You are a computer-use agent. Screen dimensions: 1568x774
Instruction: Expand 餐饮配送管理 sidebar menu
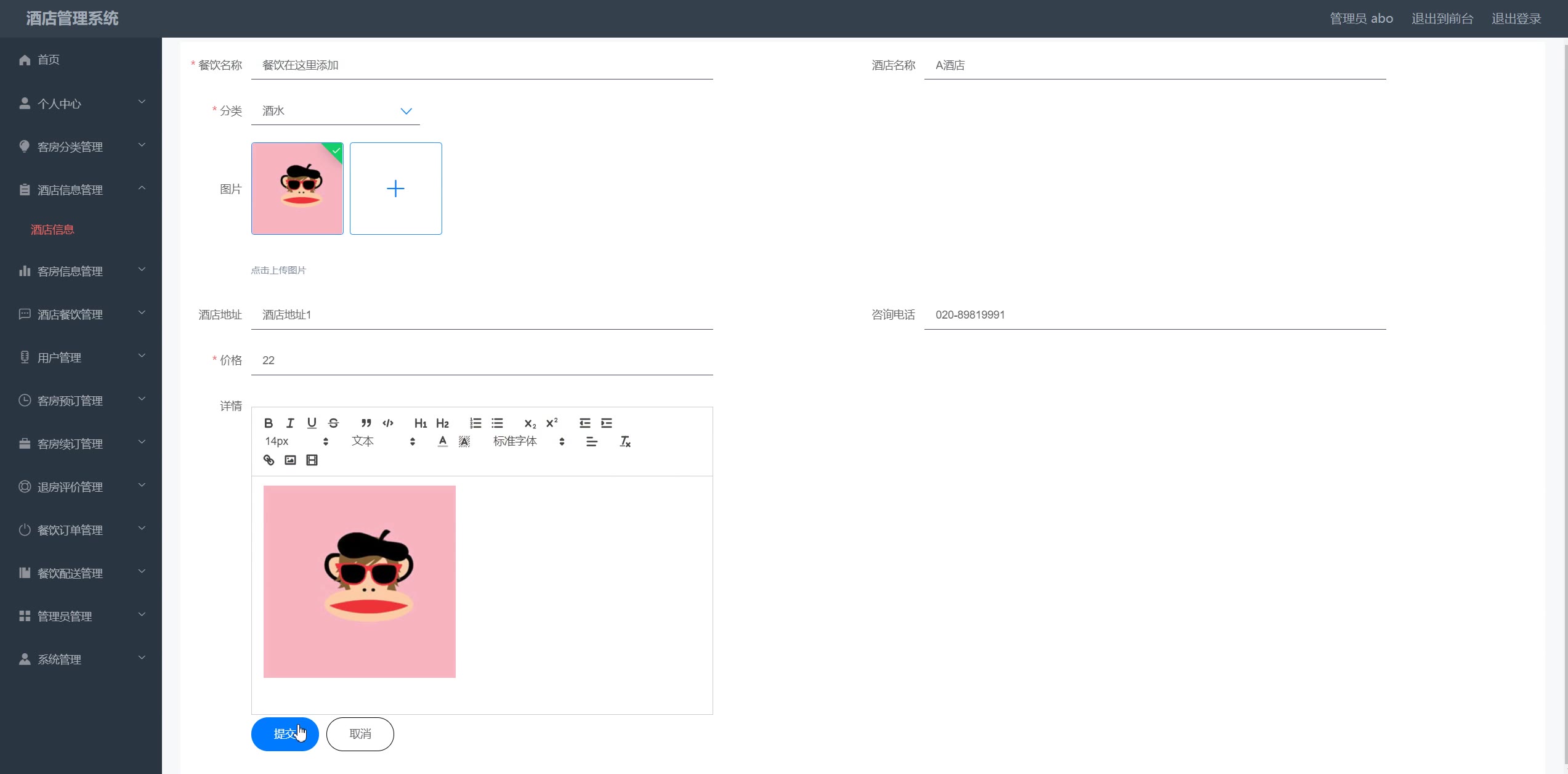pyautogui.click(x=81, y=573)
